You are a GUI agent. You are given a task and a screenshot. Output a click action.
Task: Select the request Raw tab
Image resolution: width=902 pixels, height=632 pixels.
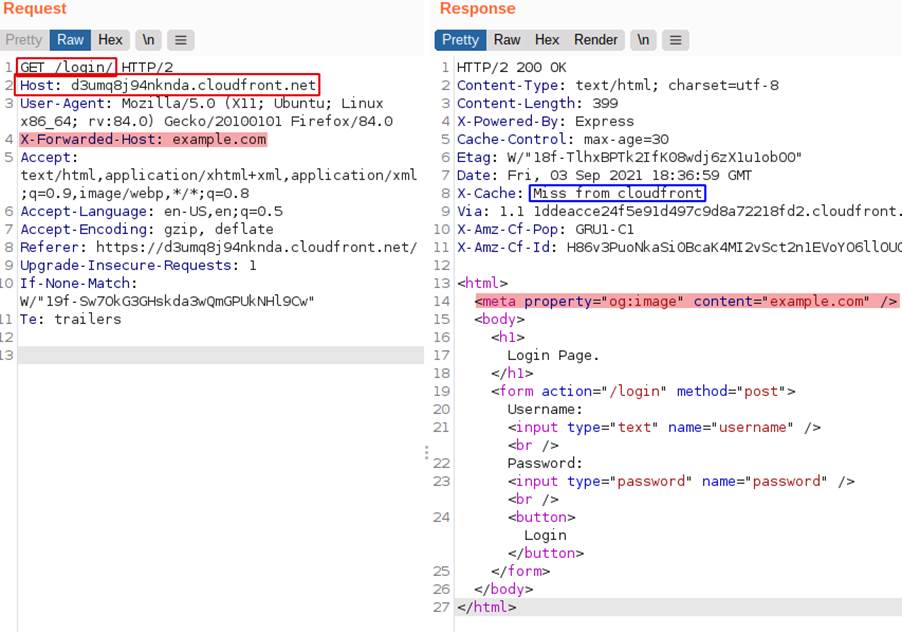70,40
